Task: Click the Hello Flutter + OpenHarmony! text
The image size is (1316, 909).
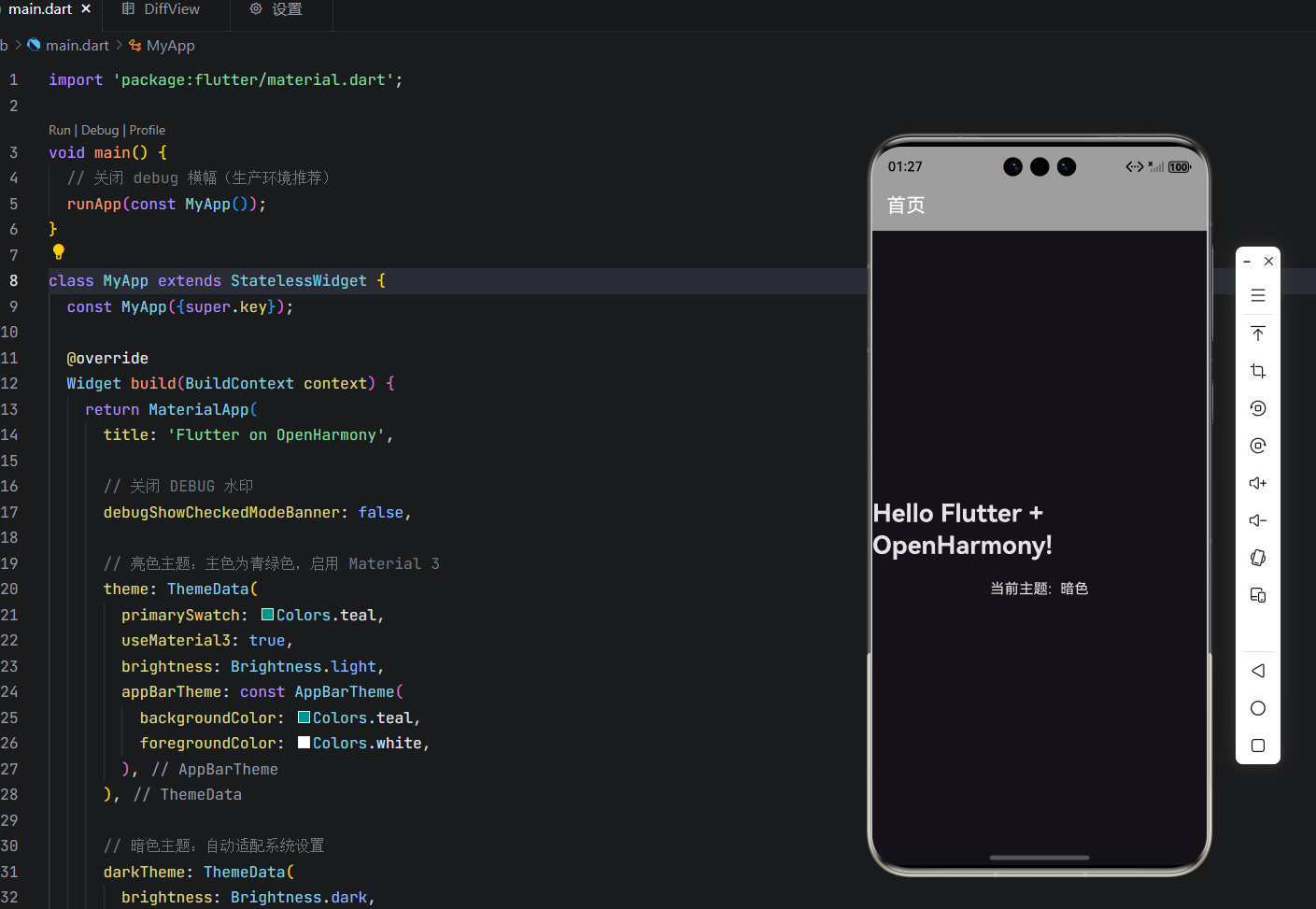Action: (x=963, y=529)
